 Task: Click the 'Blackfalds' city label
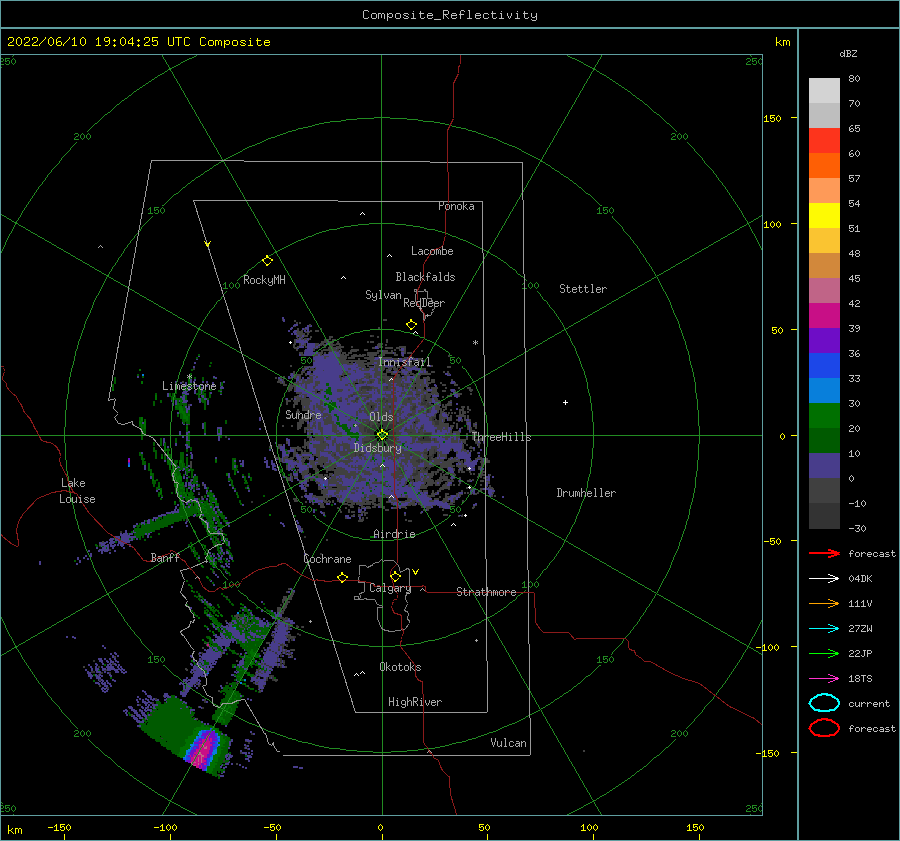[425, 277]
